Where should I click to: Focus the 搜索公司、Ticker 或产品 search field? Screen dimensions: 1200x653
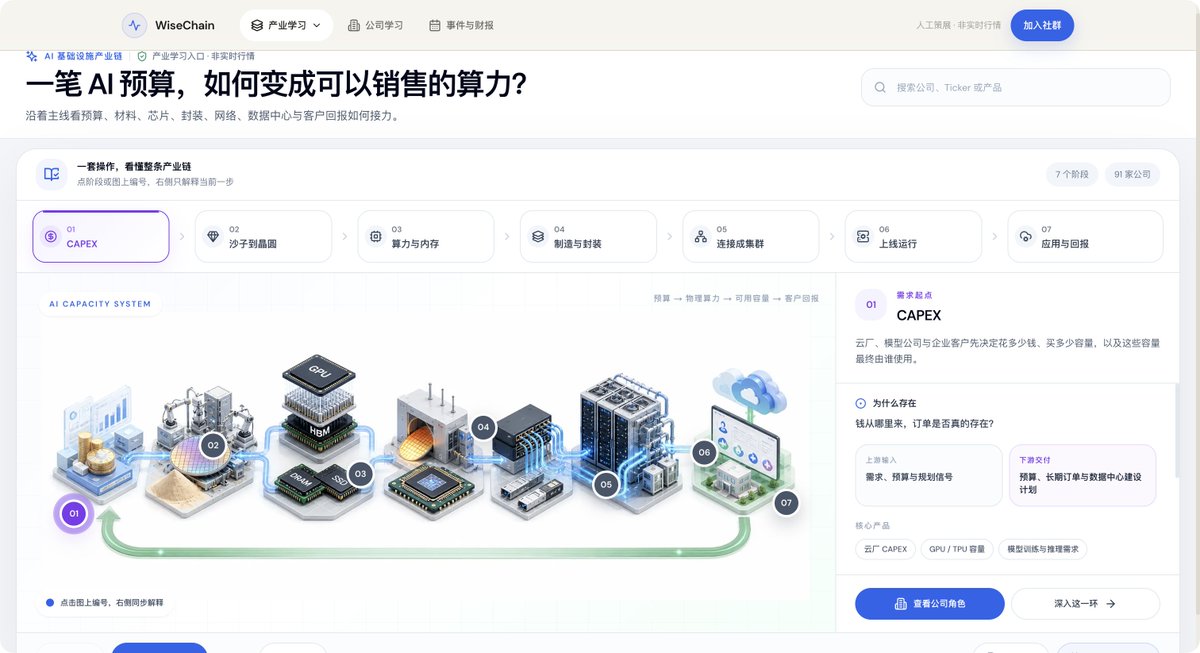click(x=1015, y=87)
